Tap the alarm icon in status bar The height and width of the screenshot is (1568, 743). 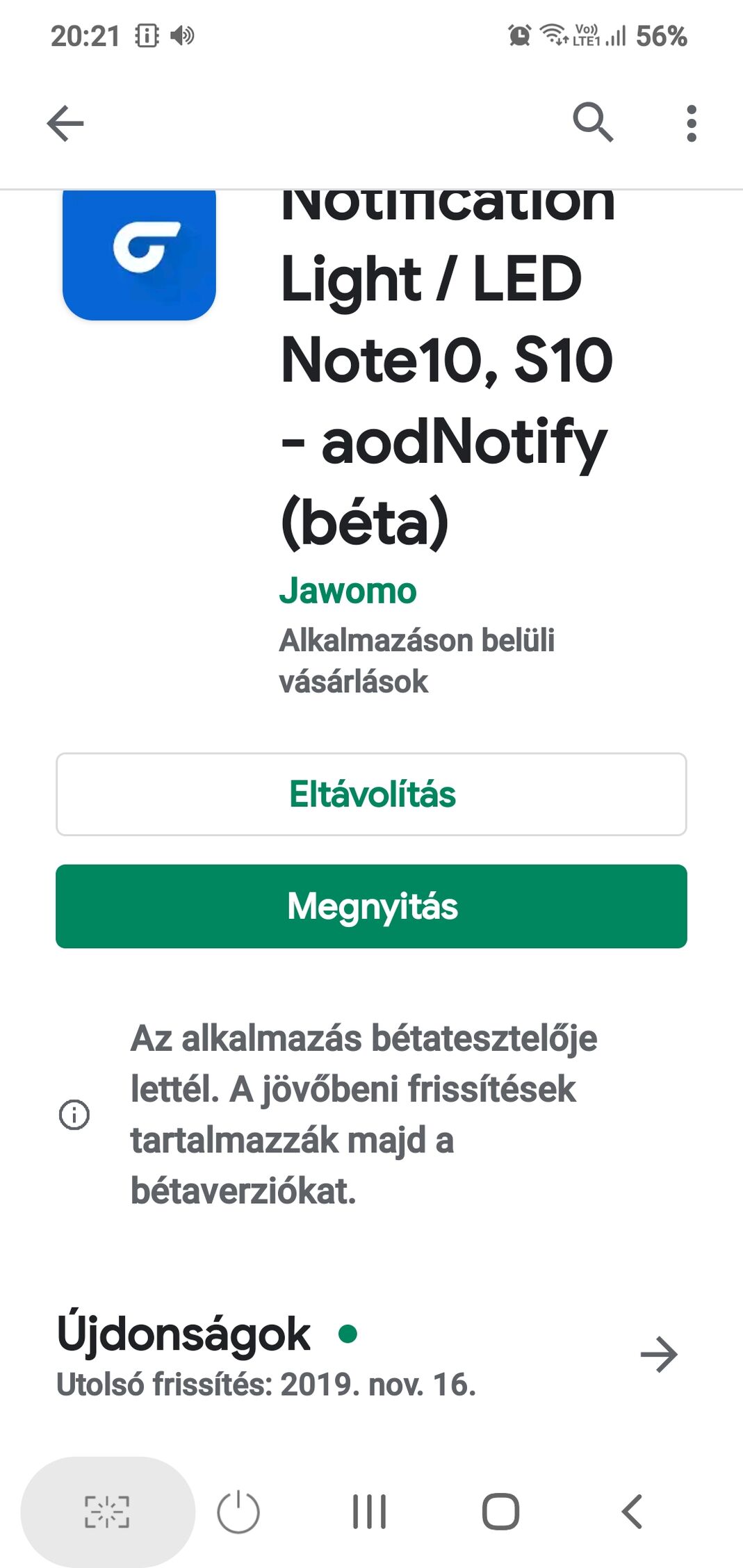point(519,35)
